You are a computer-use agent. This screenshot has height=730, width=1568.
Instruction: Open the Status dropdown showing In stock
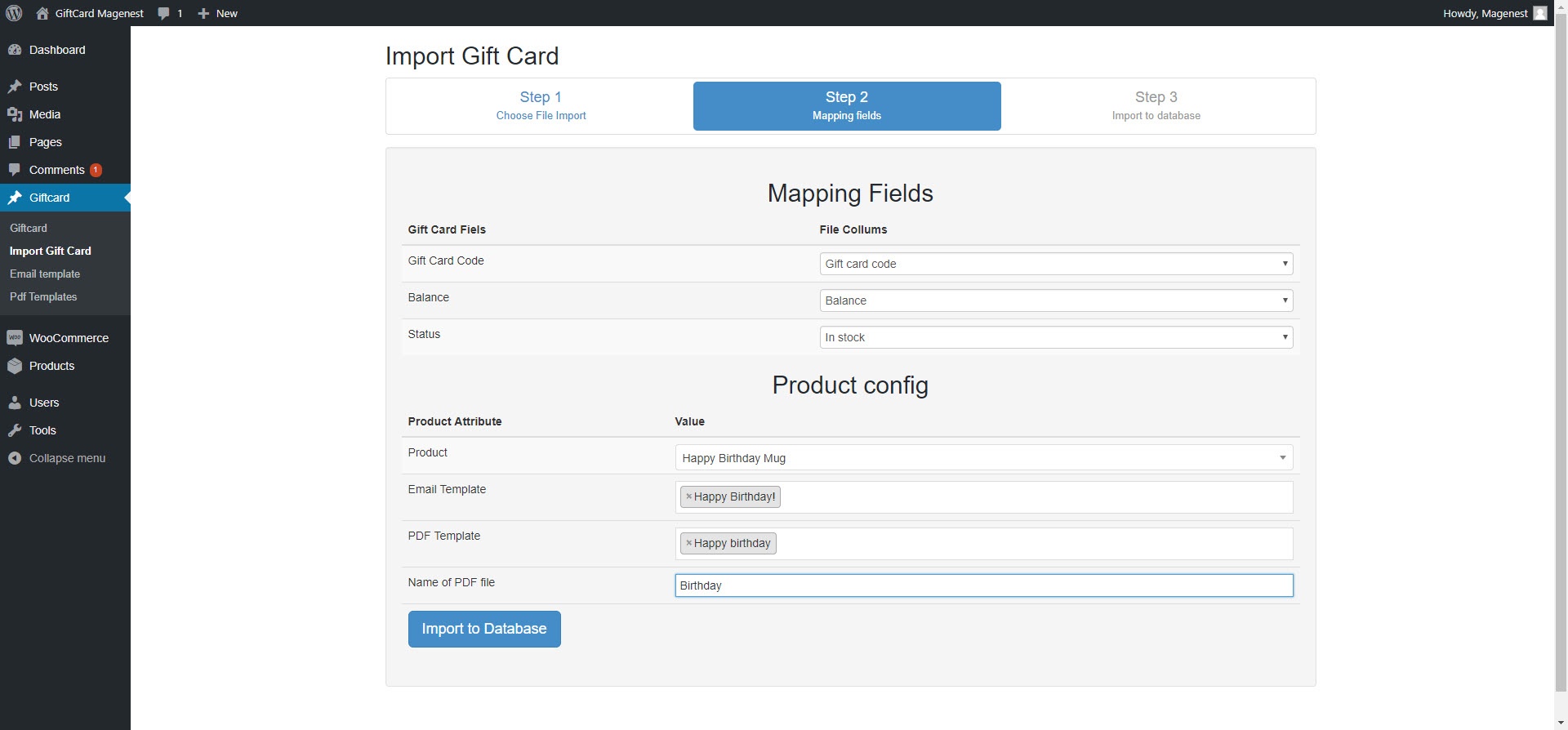[1055, 337]
